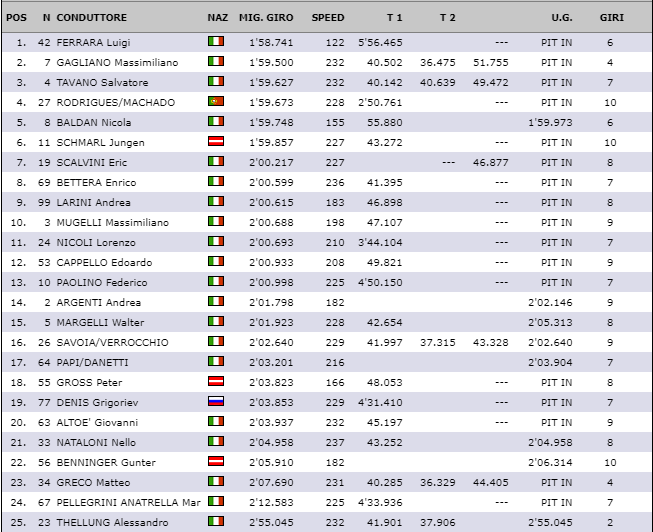Select the SAVOIA/VERROCCHIO row entry
Screen dimensions: 653x532
pos(326,342)
